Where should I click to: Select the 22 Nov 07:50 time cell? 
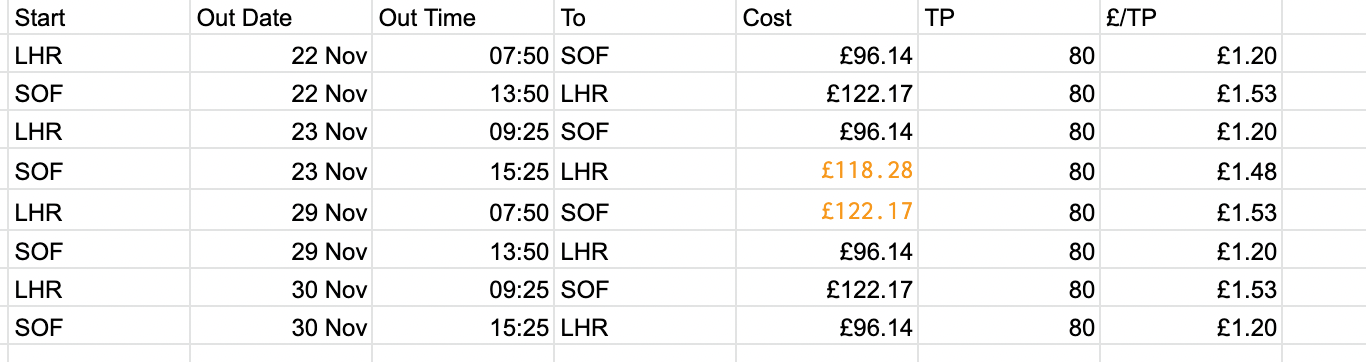pyautogui.click(x=463, y=56)
